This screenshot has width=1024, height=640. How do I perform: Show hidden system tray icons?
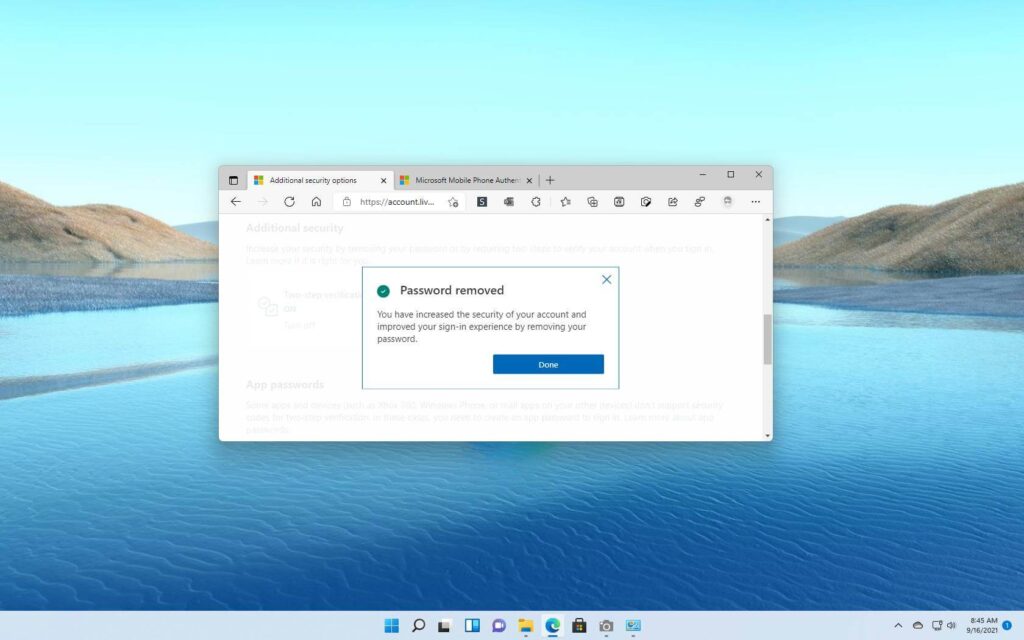pos(898,626)
